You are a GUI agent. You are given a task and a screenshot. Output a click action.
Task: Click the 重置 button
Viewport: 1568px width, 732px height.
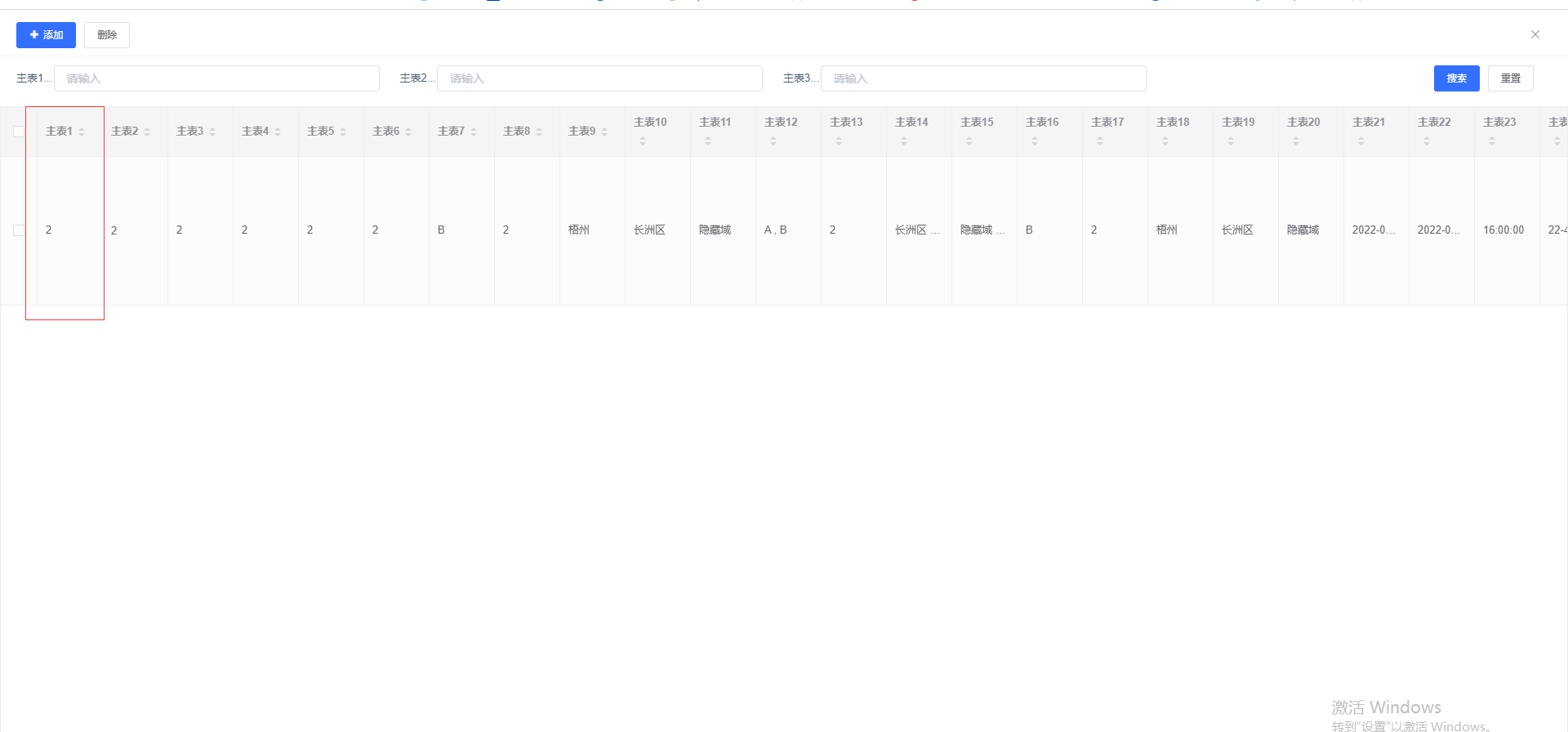click(x=1510, y=78)
